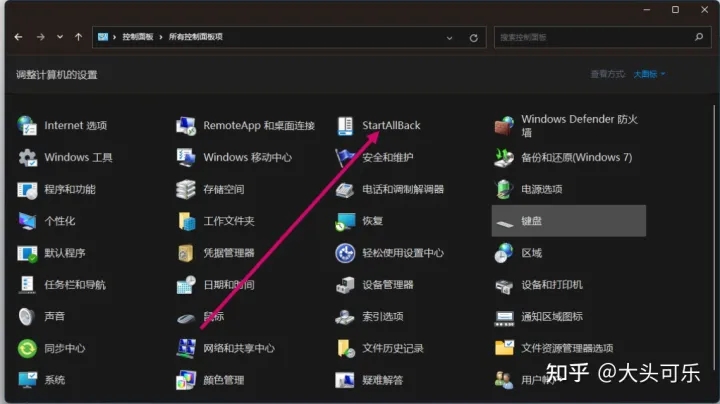The image size is (720, 404).
Task: Open 鼠标 mouse icon
Action: tap(186, 317)
